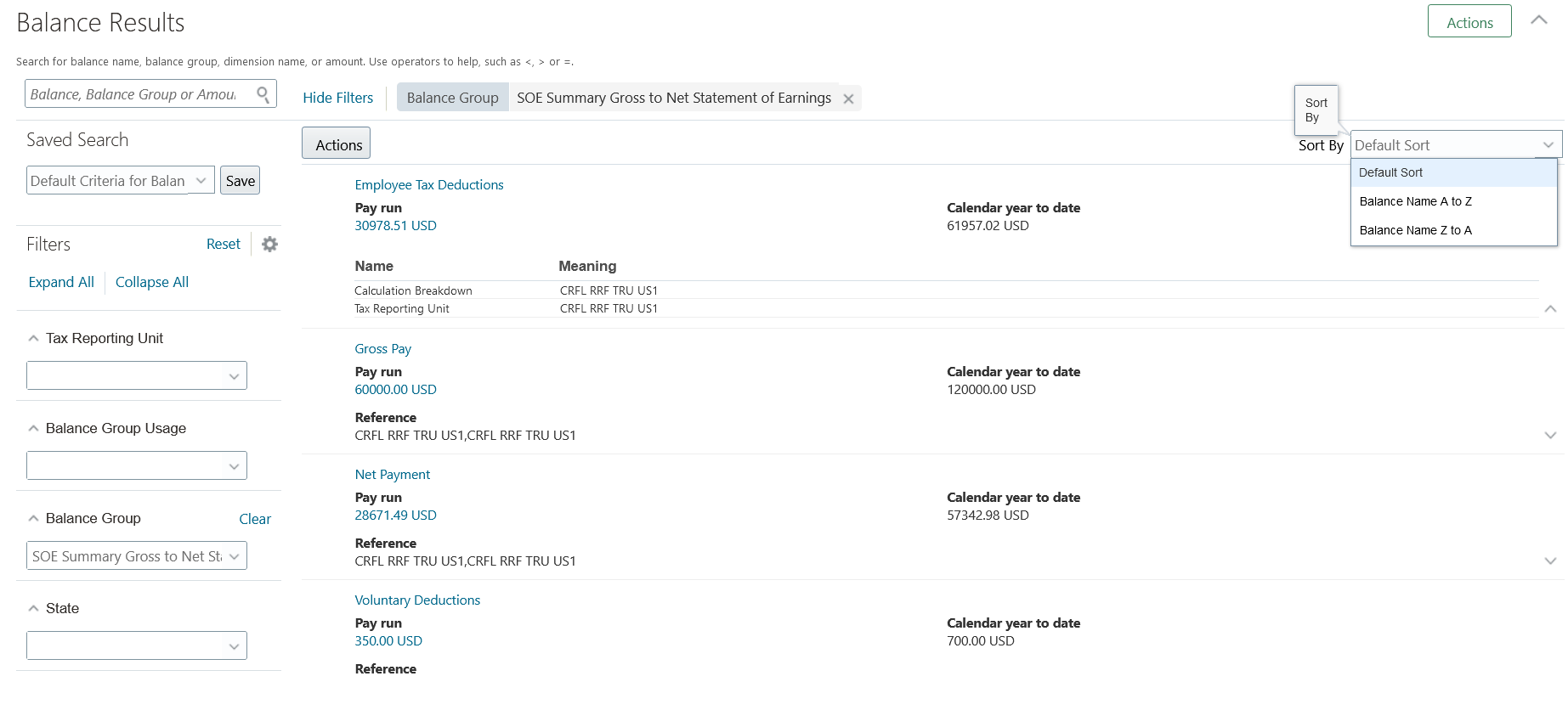Focus the balance search input field
The height and width of the screenshot is (710, 1568).
coord(136,94)
